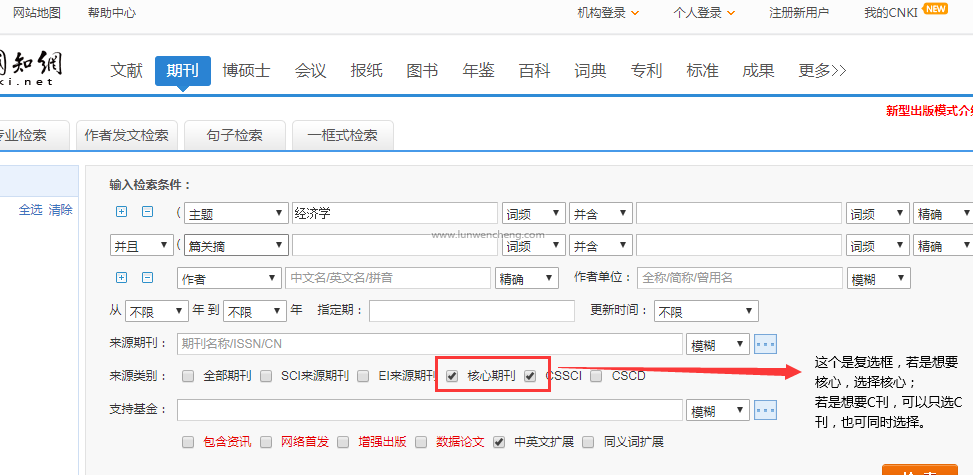
Task: Expand the 机构登录 menu
Action: [x=608, y=12]
